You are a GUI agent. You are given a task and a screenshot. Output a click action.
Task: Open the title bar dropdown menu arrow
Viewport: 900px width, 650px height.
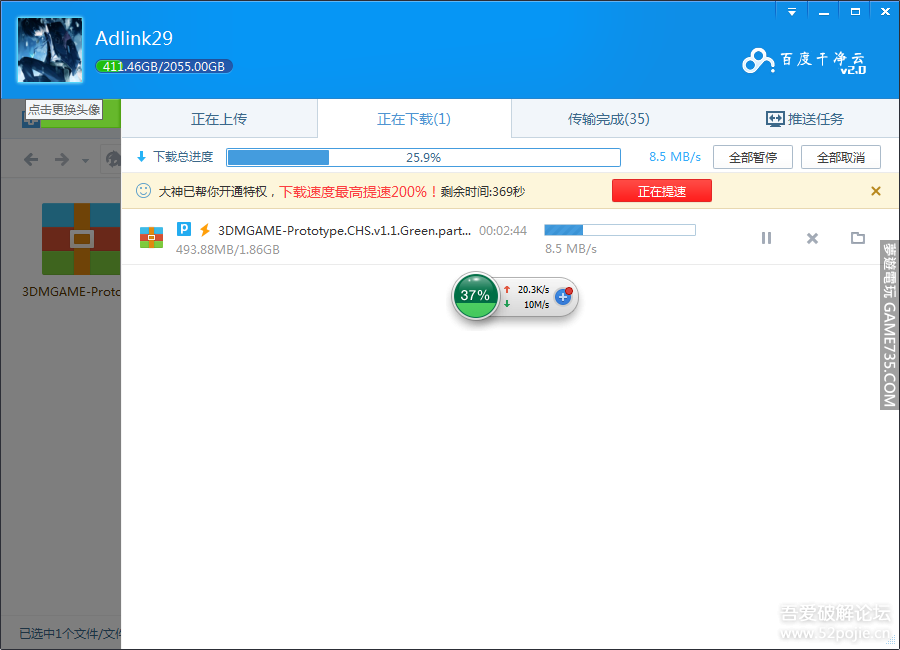[791, 11]
